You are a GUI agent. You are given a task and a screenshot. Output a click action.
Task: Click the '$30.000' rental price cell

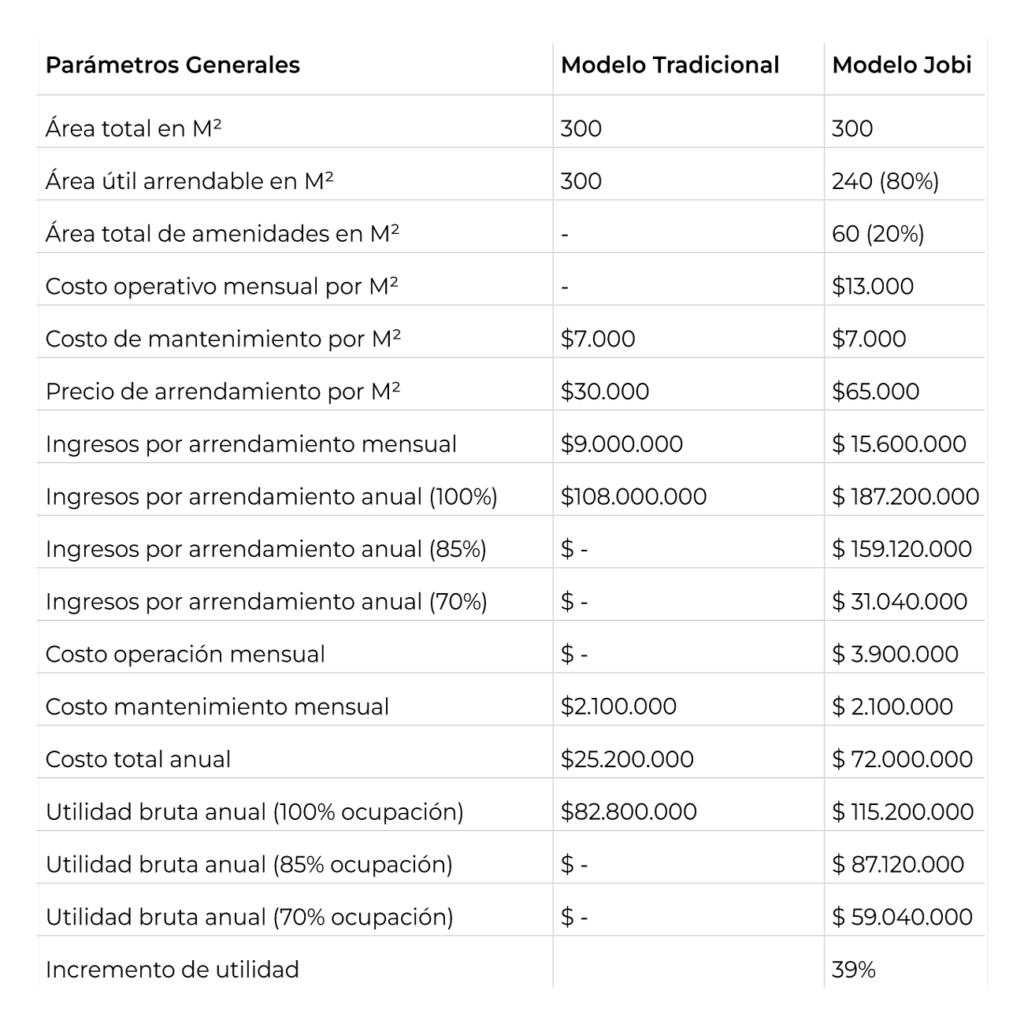tap(604, 392)
